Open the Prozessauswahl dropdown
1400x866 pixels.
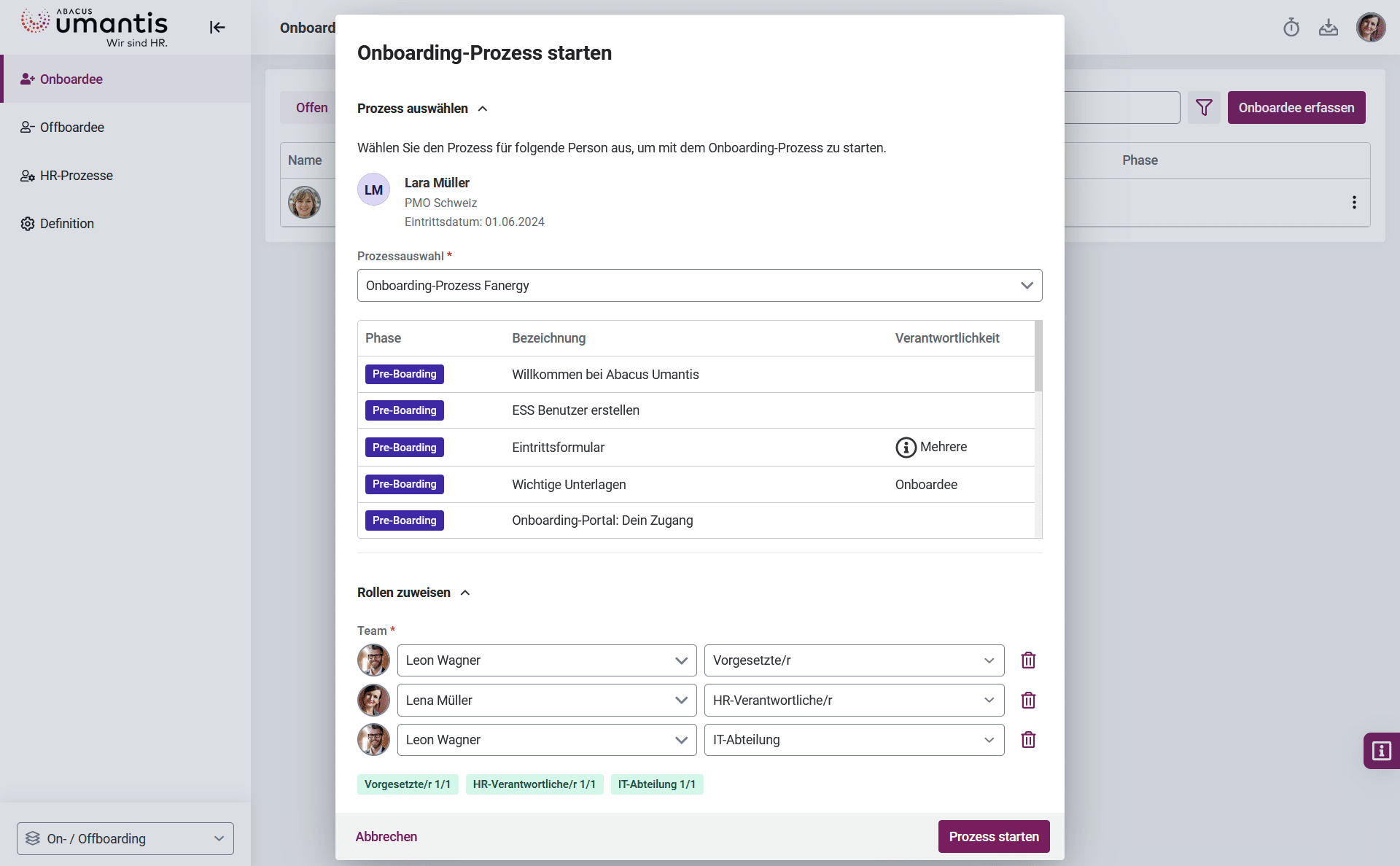point(1027,285)
